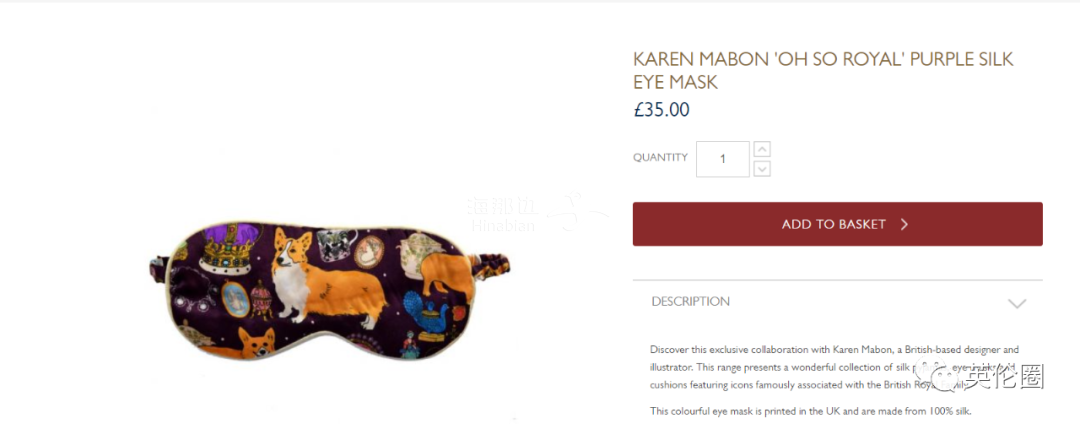Click the quantity input field
The image size is (1080, 424).
pos(723,159)
